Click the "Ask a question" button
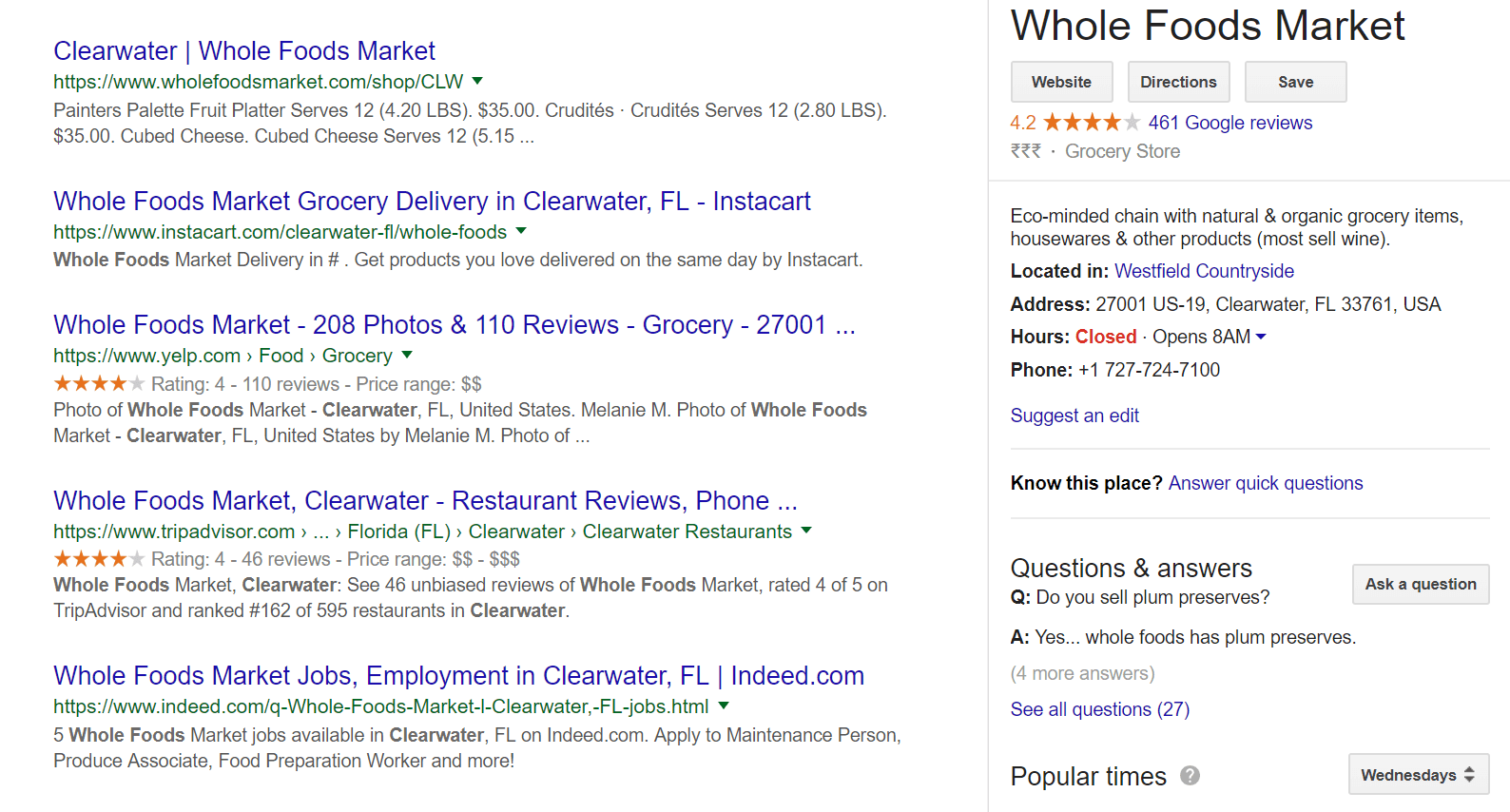1510x812 pixels. (1420, 584)
